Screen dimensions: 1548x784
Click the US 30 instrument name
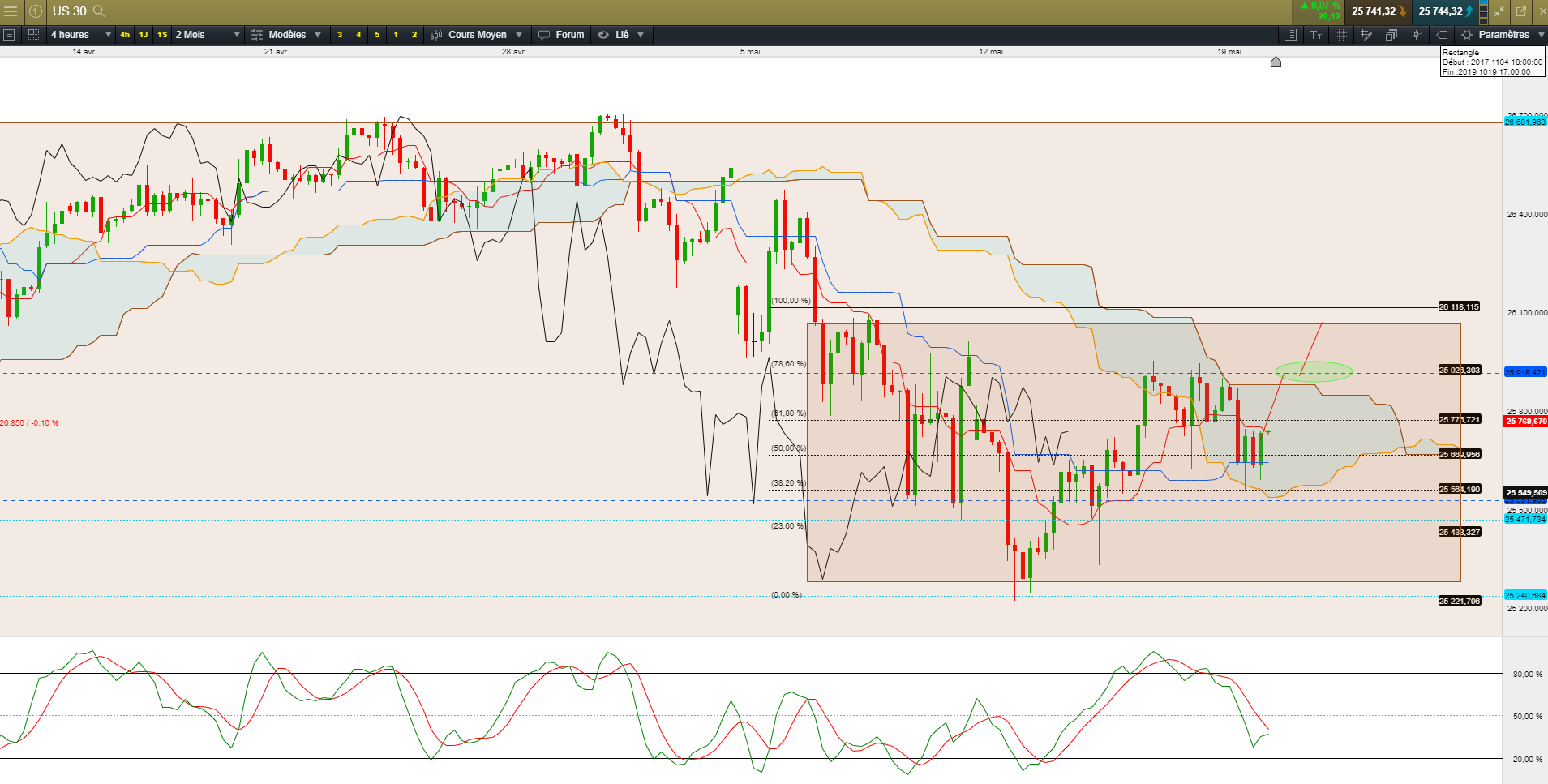(70, 11)
